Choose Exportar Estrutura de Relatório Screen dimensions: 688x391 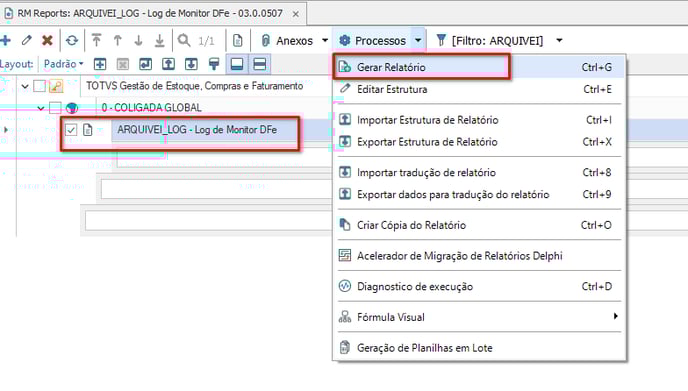[x=479, y=142]
